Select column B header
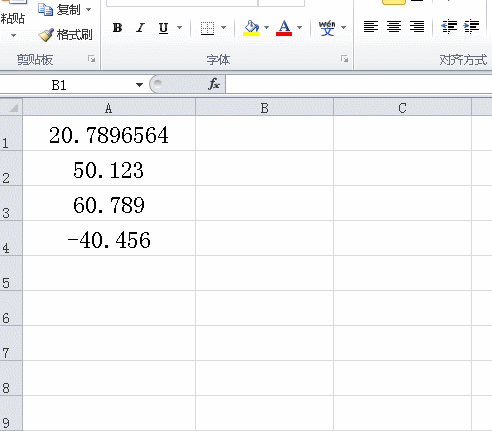 coord(264,108)
